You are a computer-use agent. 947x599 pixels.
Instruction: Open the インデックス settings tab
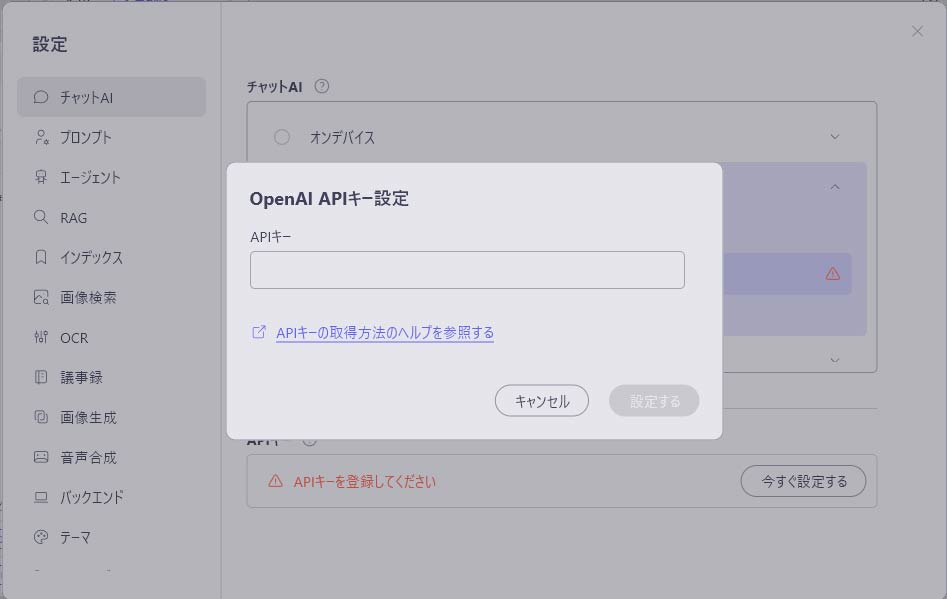[x=111, y=257]
